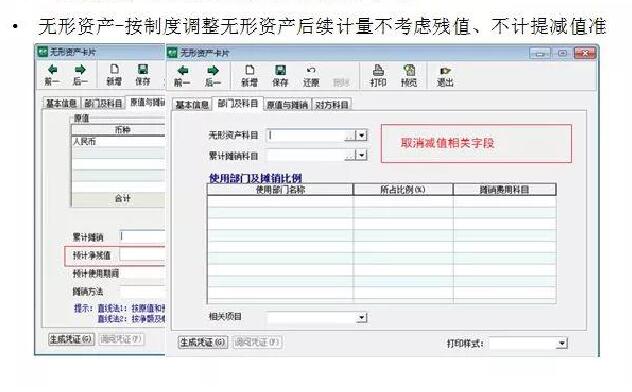The height and width of the screenshot is (392, 632).
Task: Expand 无形资产科目 dropdown arrow
Action: [x=362, y=135]
